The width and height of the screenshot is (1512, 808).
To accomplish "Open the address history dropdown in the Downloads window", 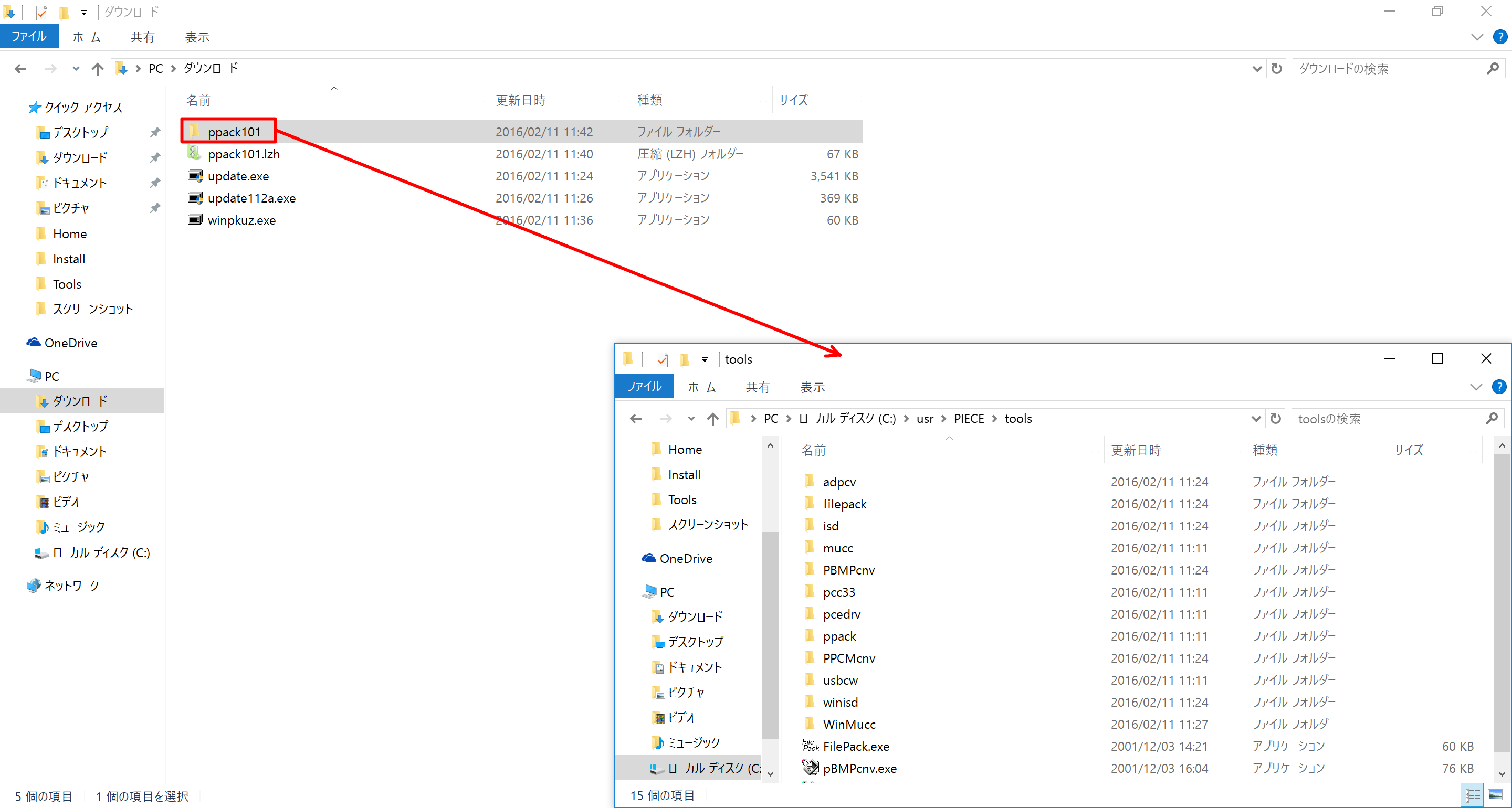I will [x=1257, y=69].
